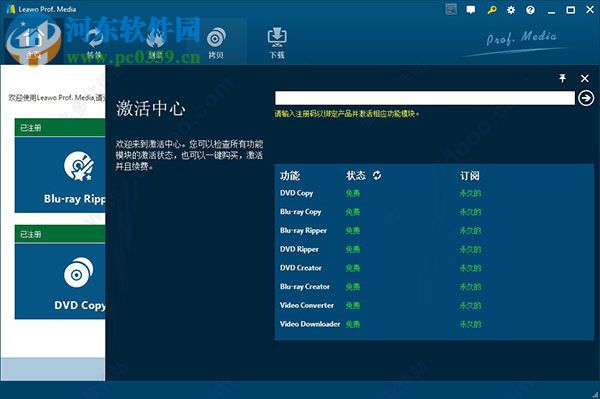Click the 订阅 column header
Image resolution: width=600 pixels, height=399 pixels.
click(x=470, y=176)
